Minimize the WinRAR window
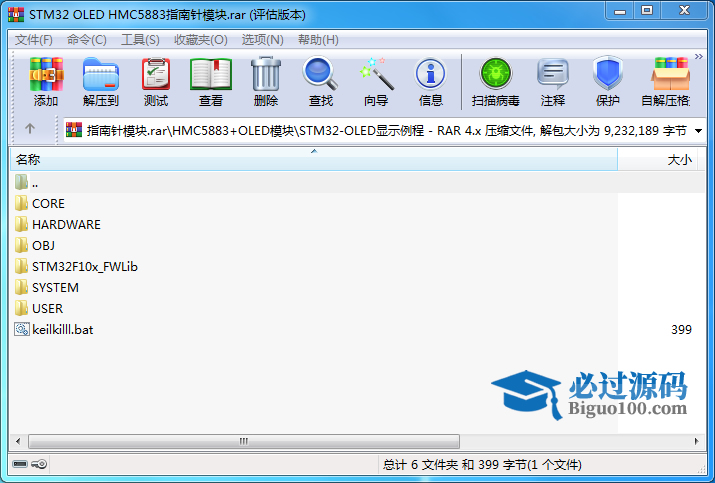The image size is (715, 483). point(620,10)
